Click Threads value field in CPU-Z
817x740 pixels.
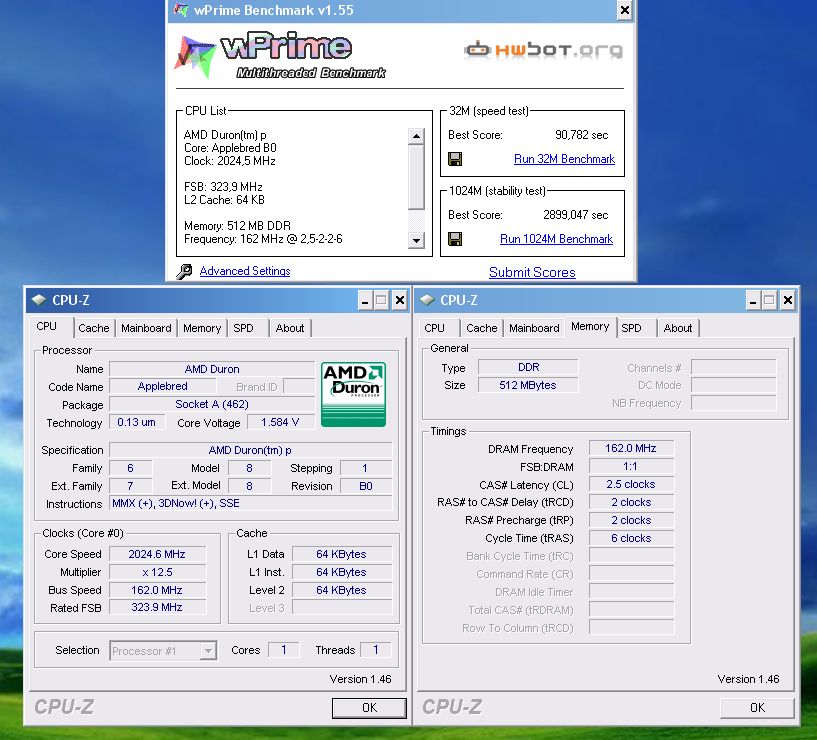pyautogui.click(x=376, y=650)
